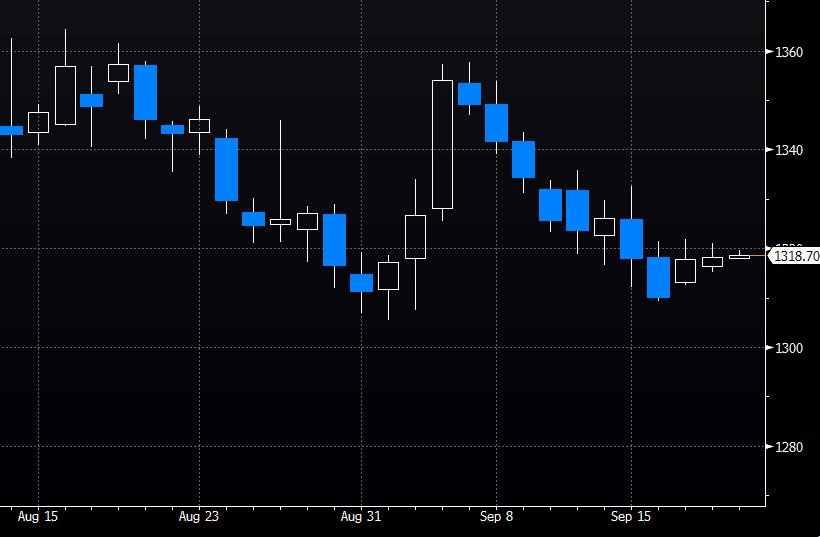Click the 1300 price axis label
820x537 pixels.
(x=788, y=347)
